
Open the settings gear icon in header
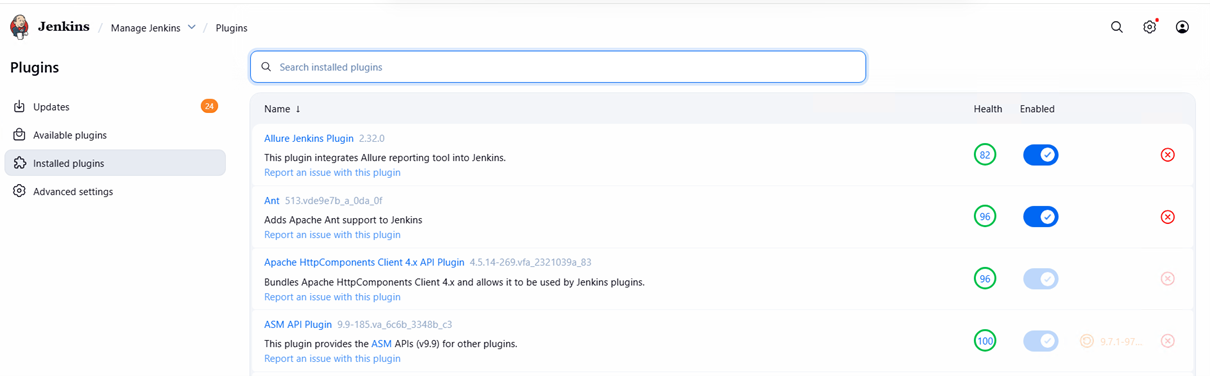click(1150, 27)
